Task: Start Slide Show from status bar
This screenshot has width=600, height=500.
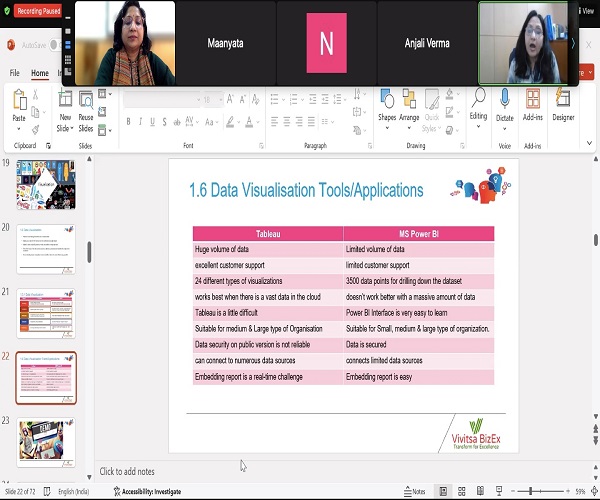Action: coord(499,491)
